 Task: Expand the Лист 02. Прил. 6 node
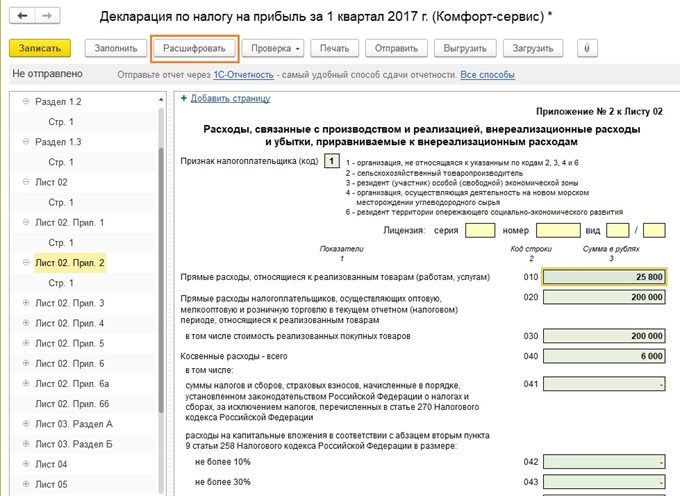tap(26, 363)
